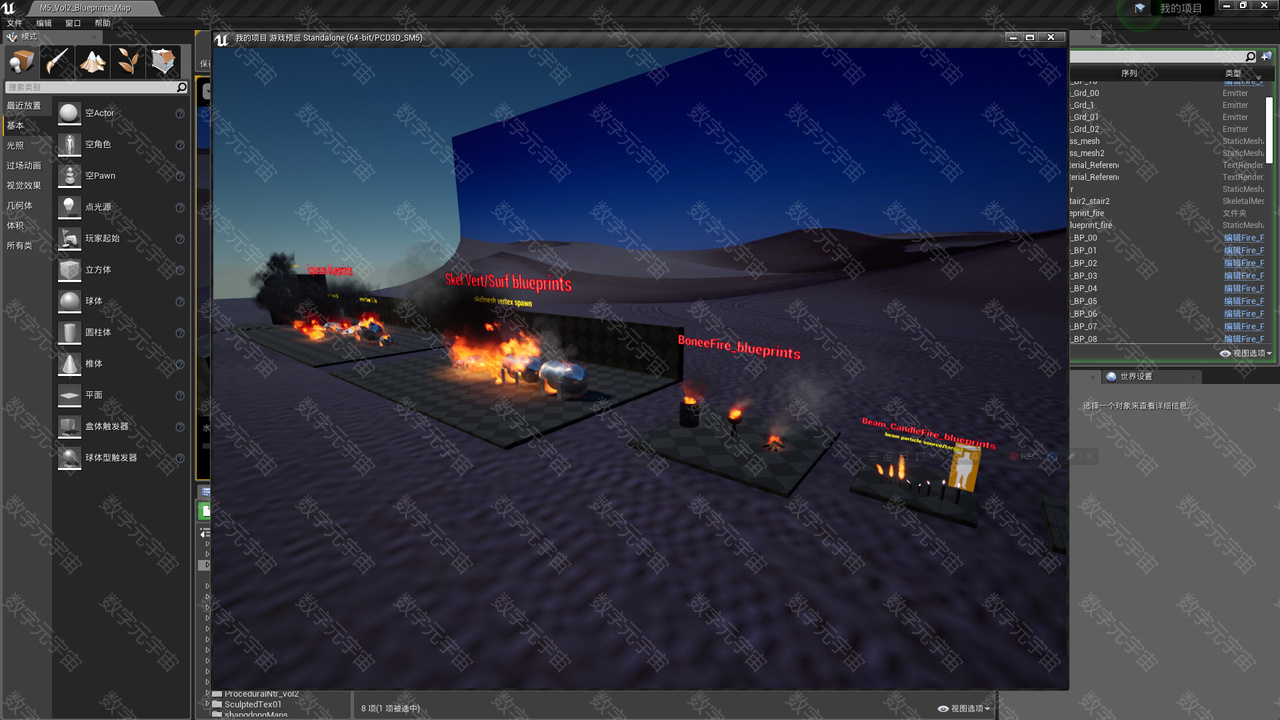Image resolution: width=1280 pixels, height=720 pixels.
Task: Select the Foliage mode leaf icon
Action: (x=128, y=62)
